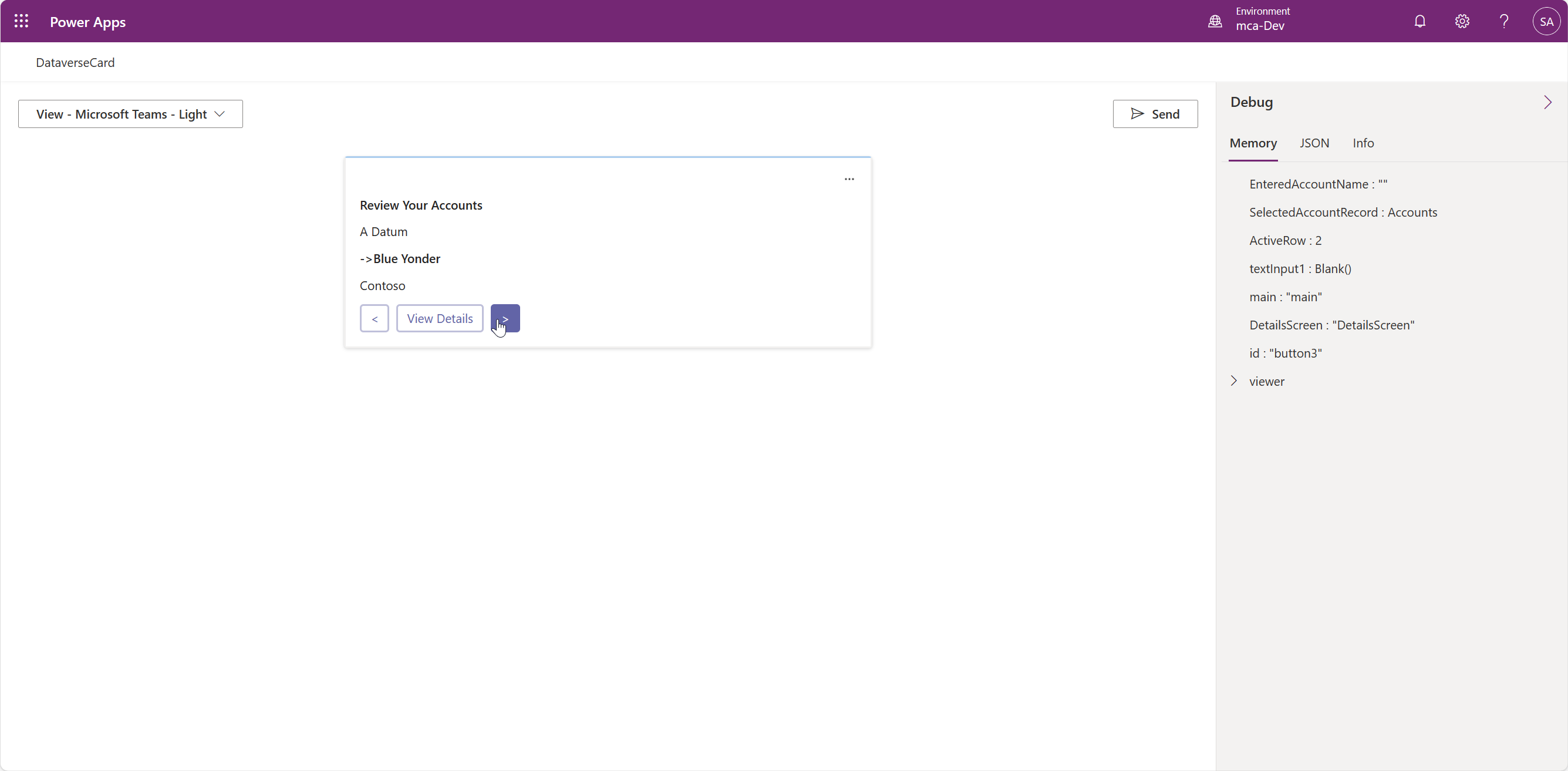Open the help icon
Image resolution: width=1568 pixels, height=771 pixels.
1504,21
